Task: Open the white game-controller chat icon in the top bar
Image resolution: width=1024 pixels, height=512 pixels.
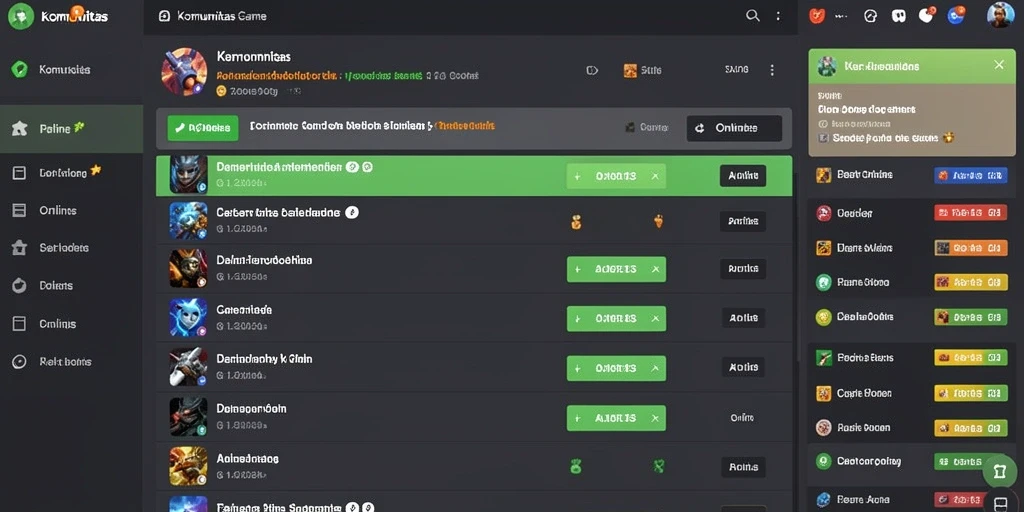Action: tap(901, 16)
